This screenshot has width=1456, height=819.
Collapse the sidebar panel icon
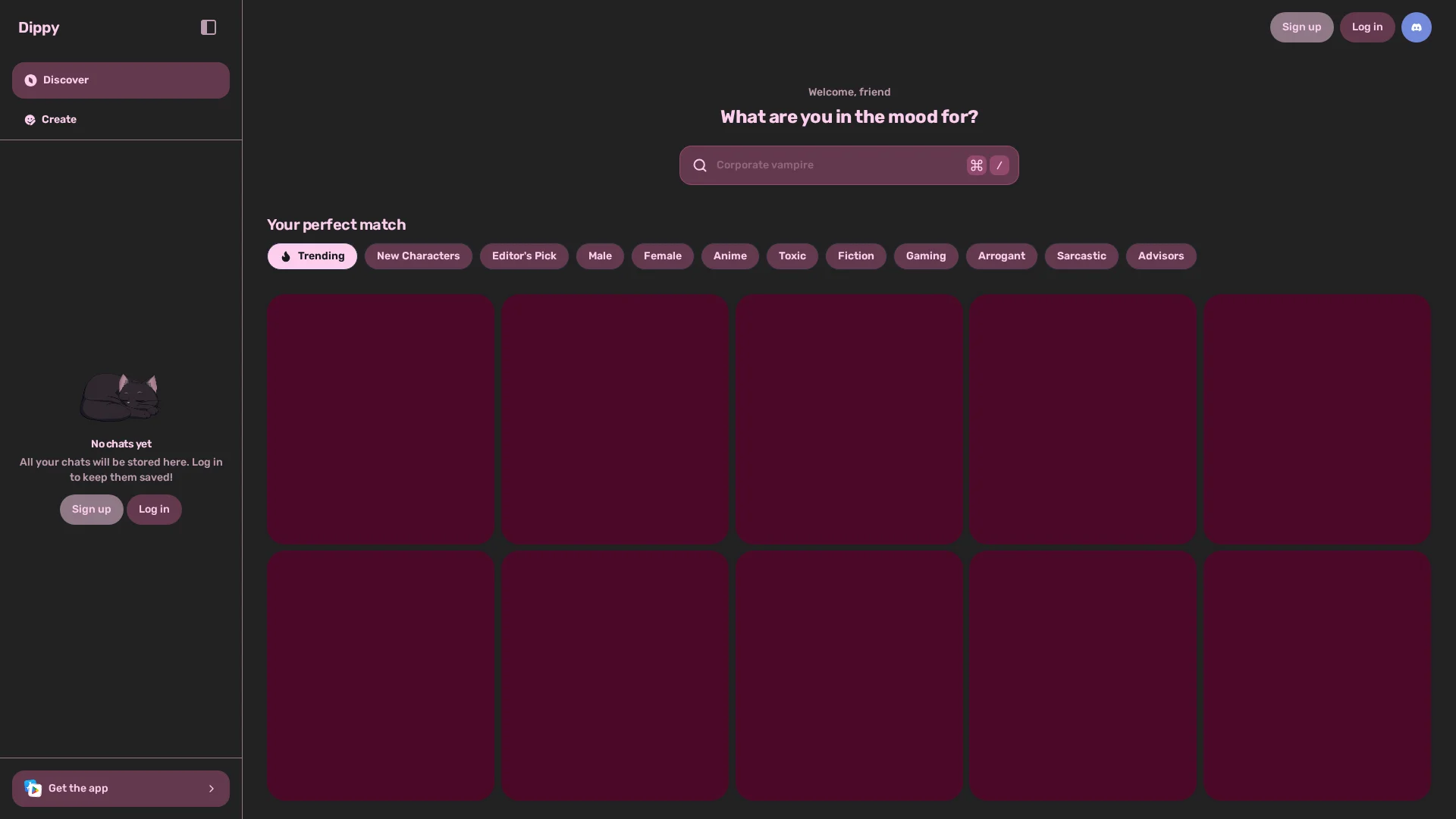tap(209, 27)
